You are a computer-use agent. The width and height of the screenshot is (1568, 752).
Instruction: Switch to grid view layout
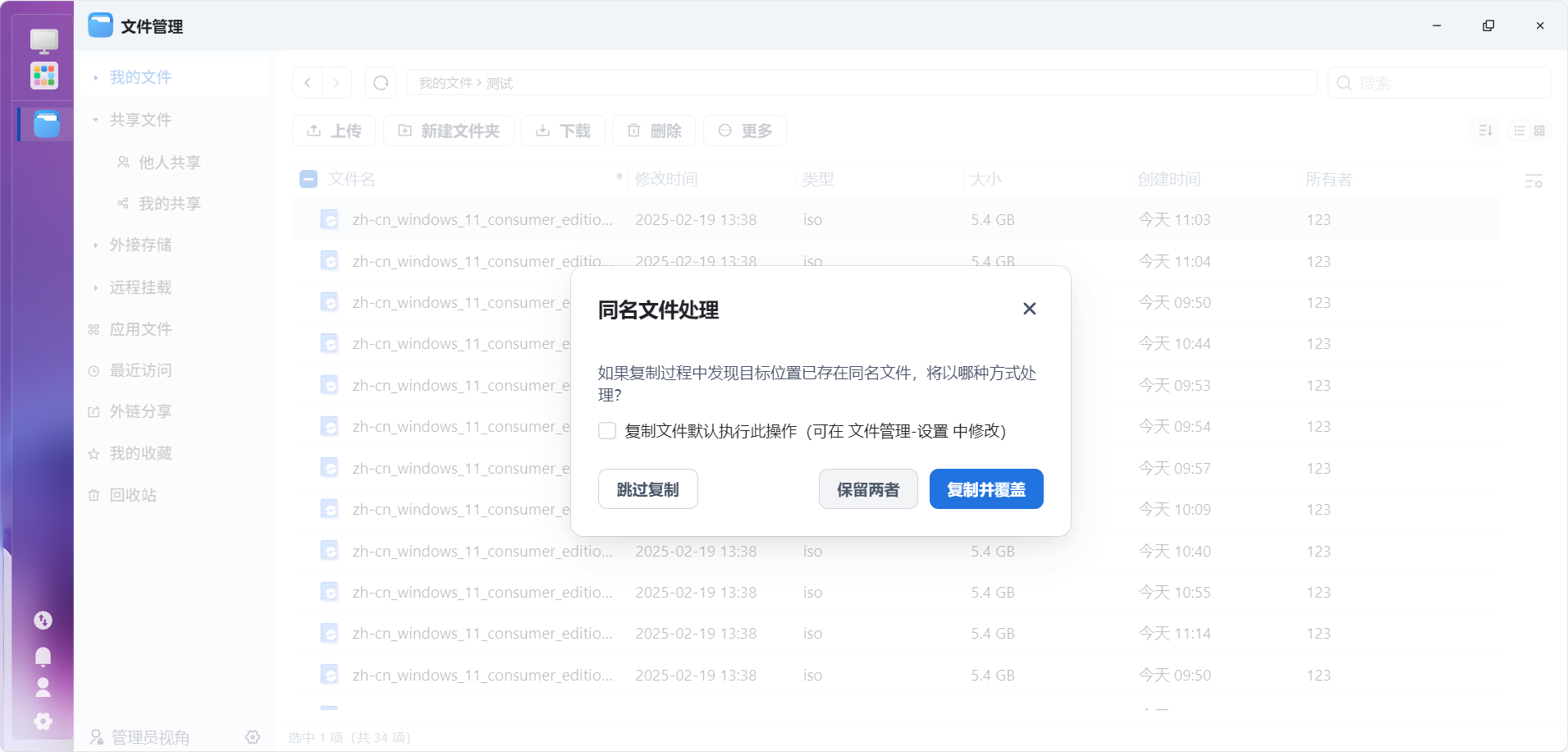(x=1539, y=131)
